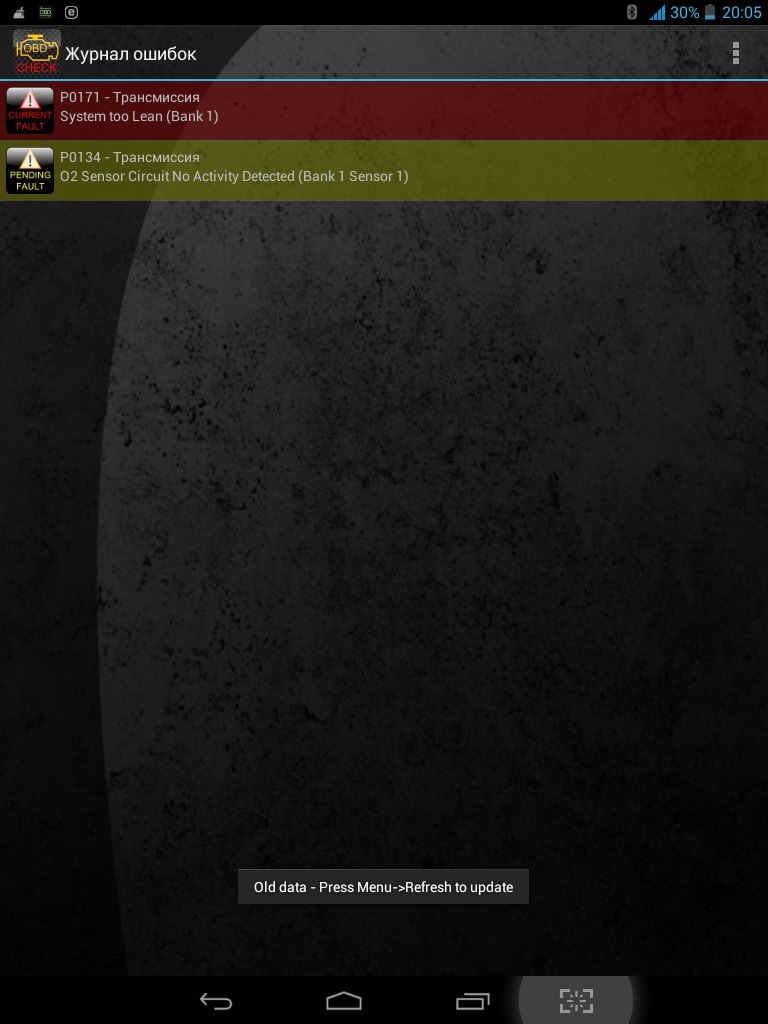Viewport: 768px width, 1024px height.
Task: Tap the Bluetooth status icon
Action: click(632, 12)
